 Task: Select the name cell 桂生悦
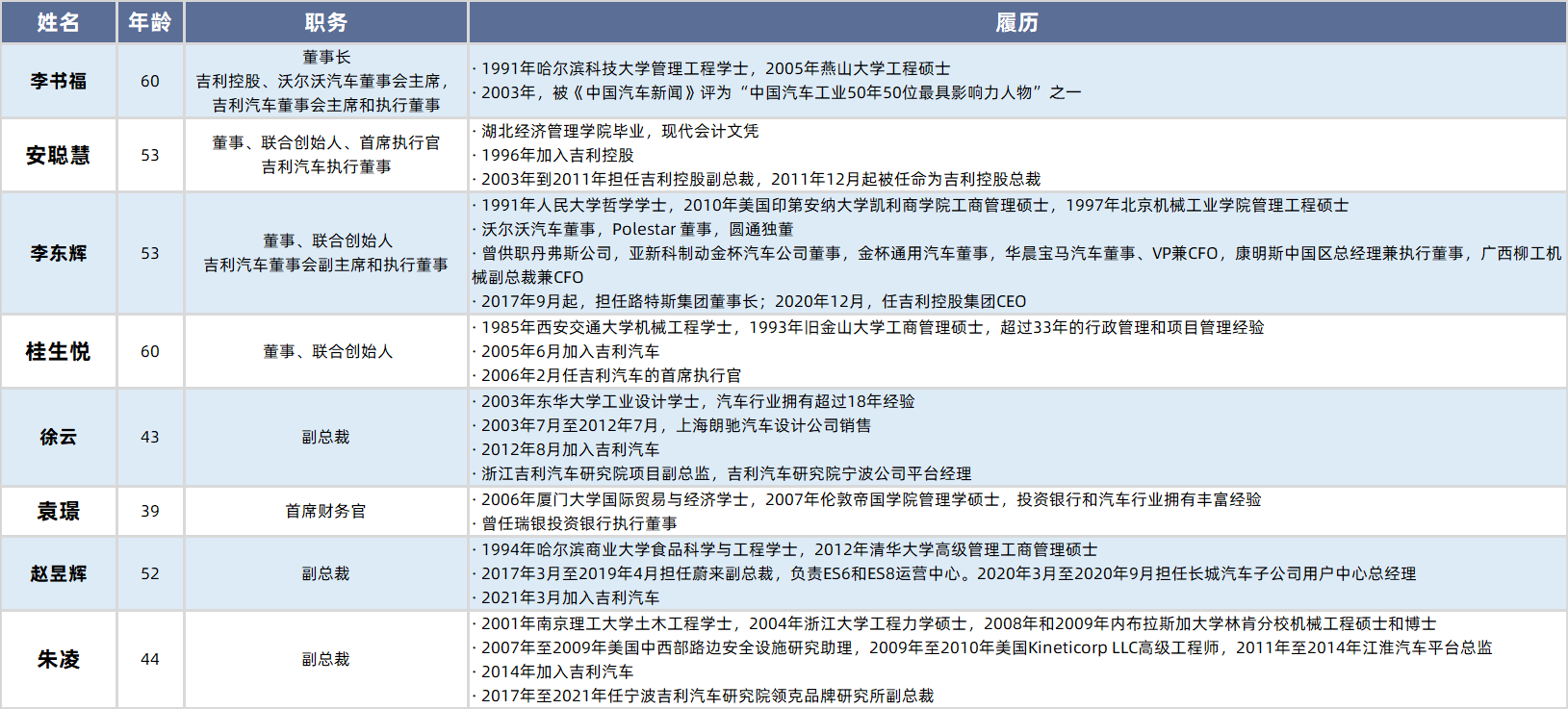[x=59, y=351]
